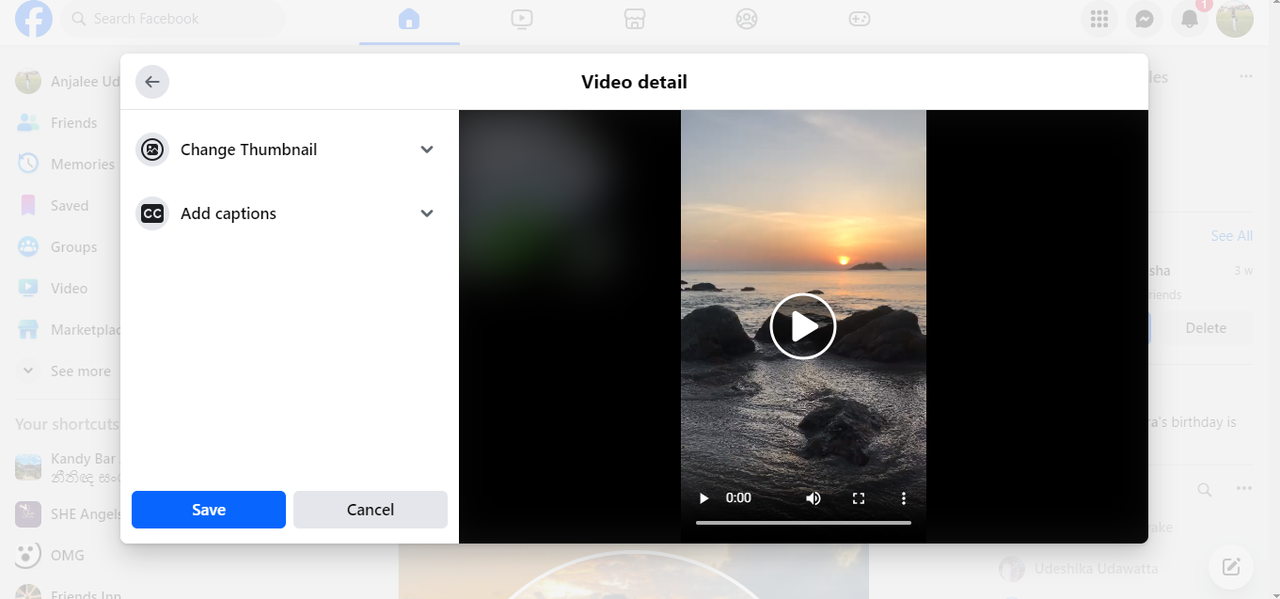Click the small play button in the video controls
The image size is (1280, 599).
point(704,498)
